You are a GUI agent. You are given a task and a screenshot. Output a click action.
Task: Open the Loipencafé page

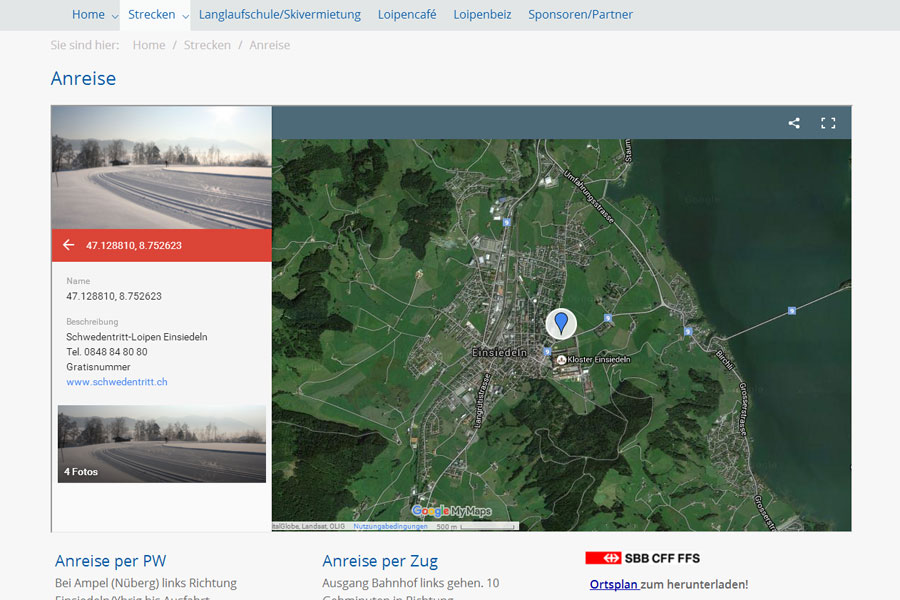407,14
